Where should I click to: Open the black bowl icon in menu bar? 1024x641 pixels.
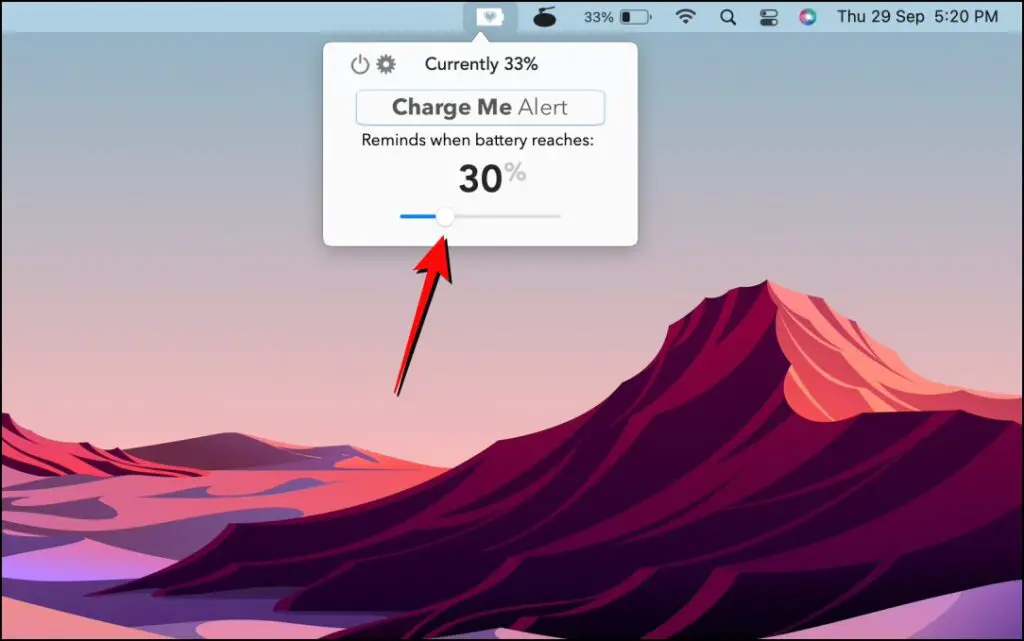click(544, 17)
